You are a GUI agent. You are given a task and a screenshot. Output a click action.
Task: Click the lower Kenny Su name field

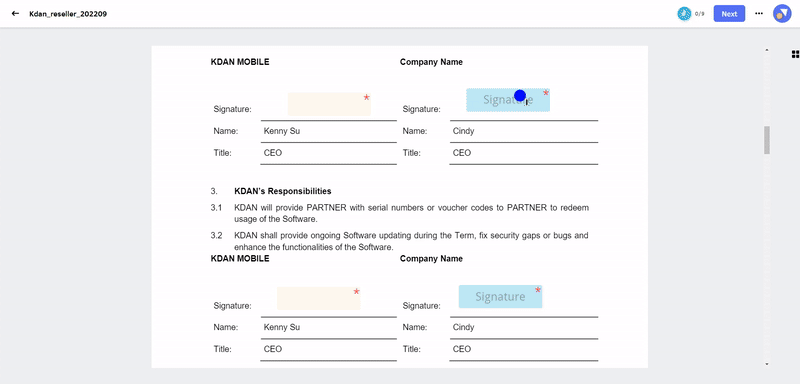329,328
